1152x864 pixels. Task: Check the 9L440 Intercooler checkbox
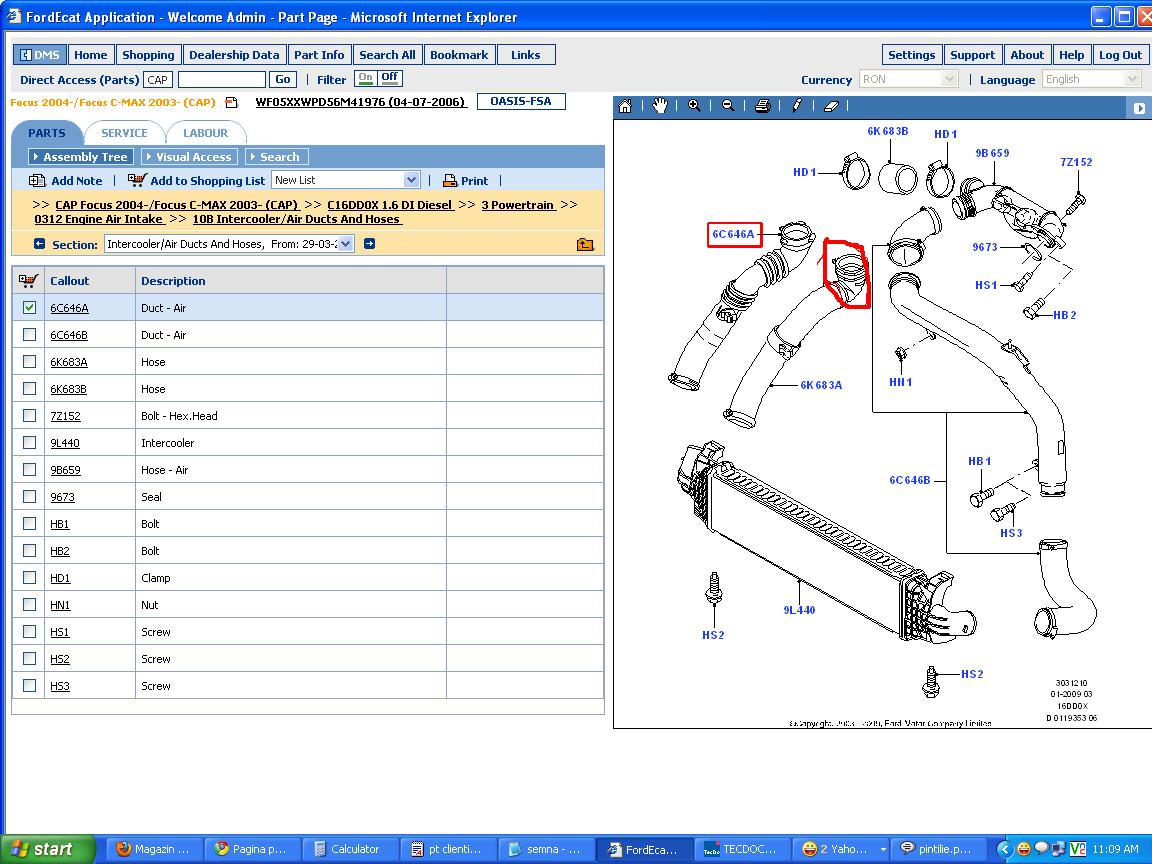pyautogui.click(x=29, y=443)
